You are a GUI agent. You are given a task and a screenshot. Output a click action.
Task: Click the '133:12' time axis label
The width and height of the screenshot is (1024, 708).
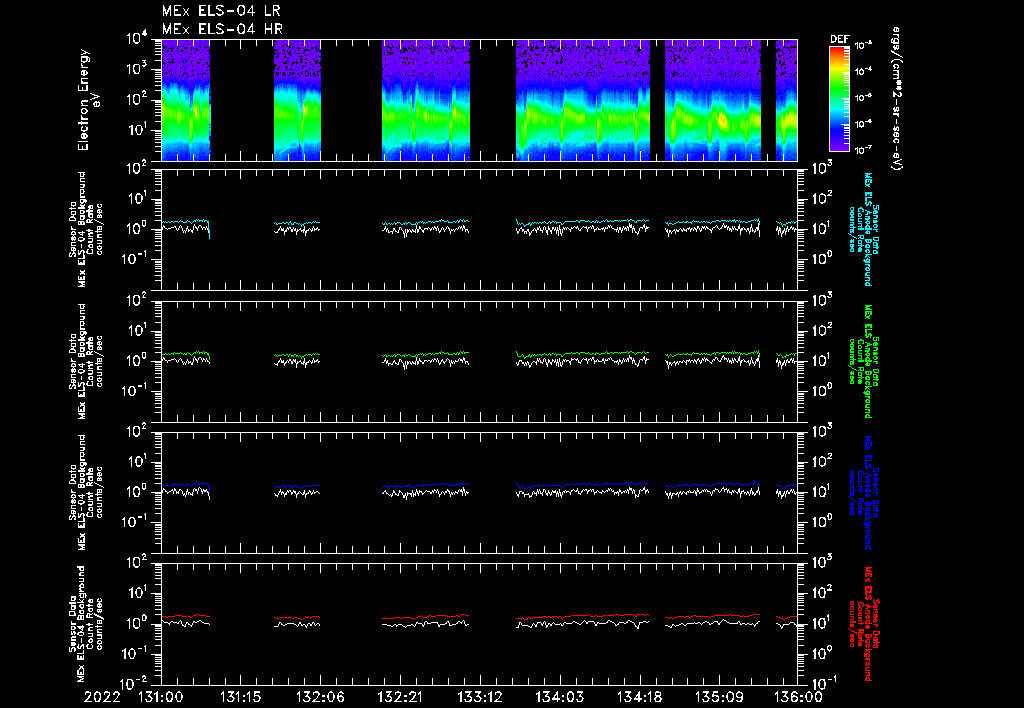coord(479,697)
